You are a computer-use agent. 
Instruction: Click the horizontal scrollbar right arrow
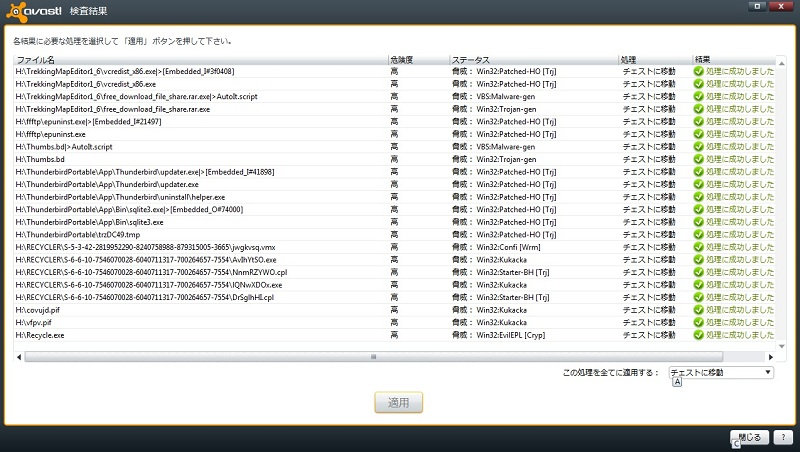(770, 357)
